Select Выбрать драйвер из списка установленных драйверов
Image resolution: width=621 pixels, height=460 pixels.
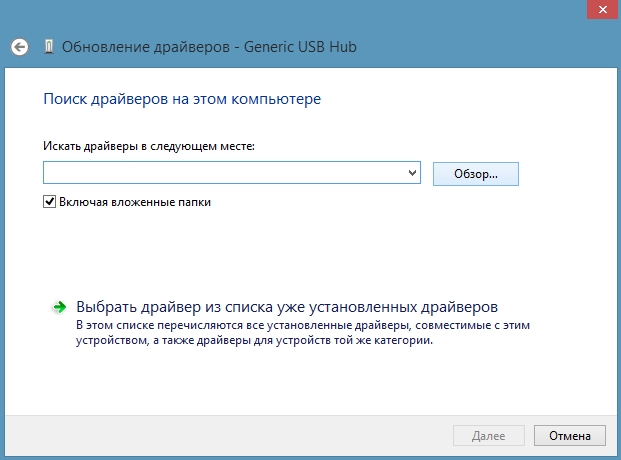287,307
